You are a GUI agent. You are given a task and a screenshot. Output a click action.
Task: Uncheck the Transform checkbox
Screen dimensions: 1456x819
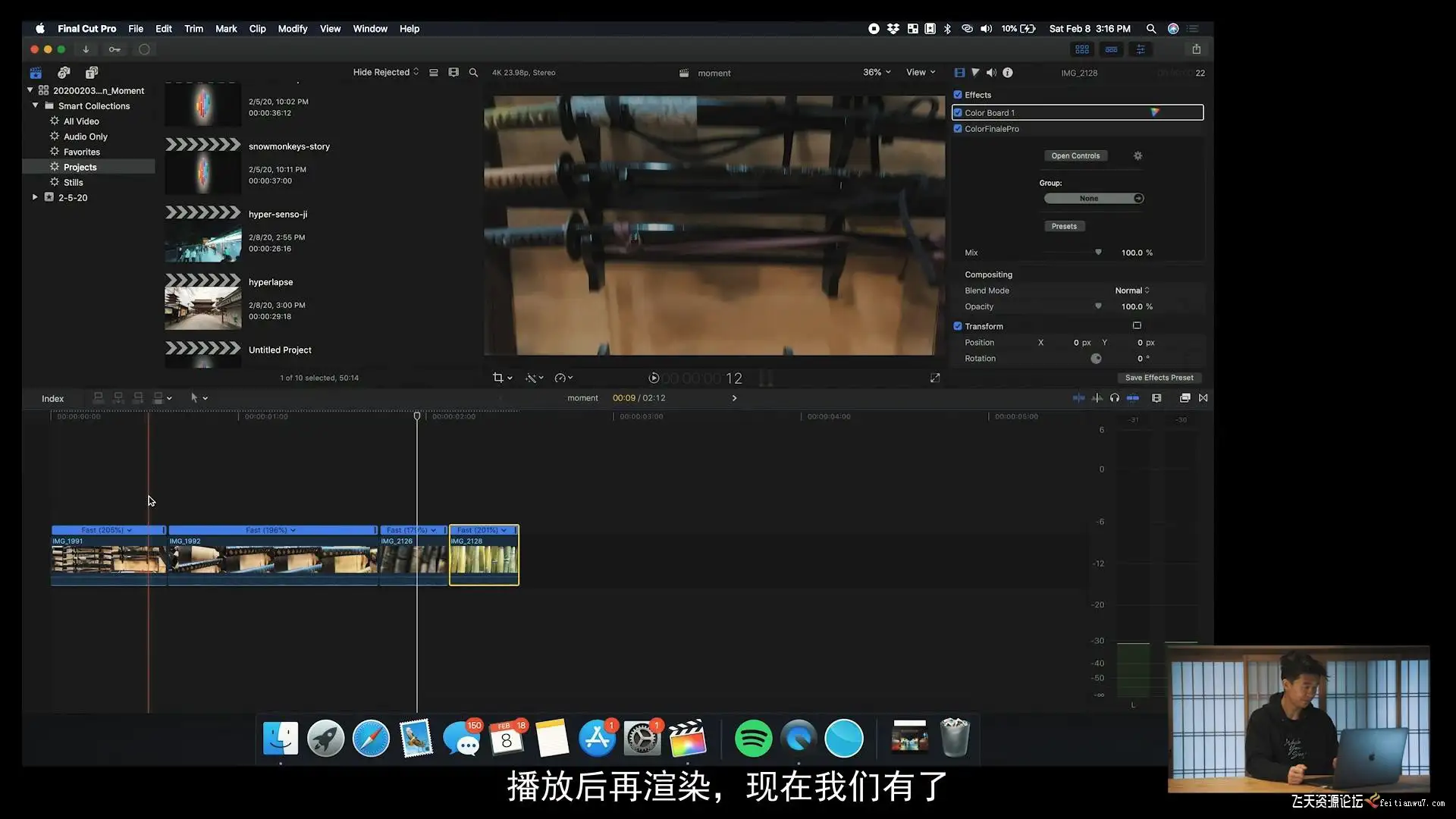pyautogui.click(x=958, y=326)
